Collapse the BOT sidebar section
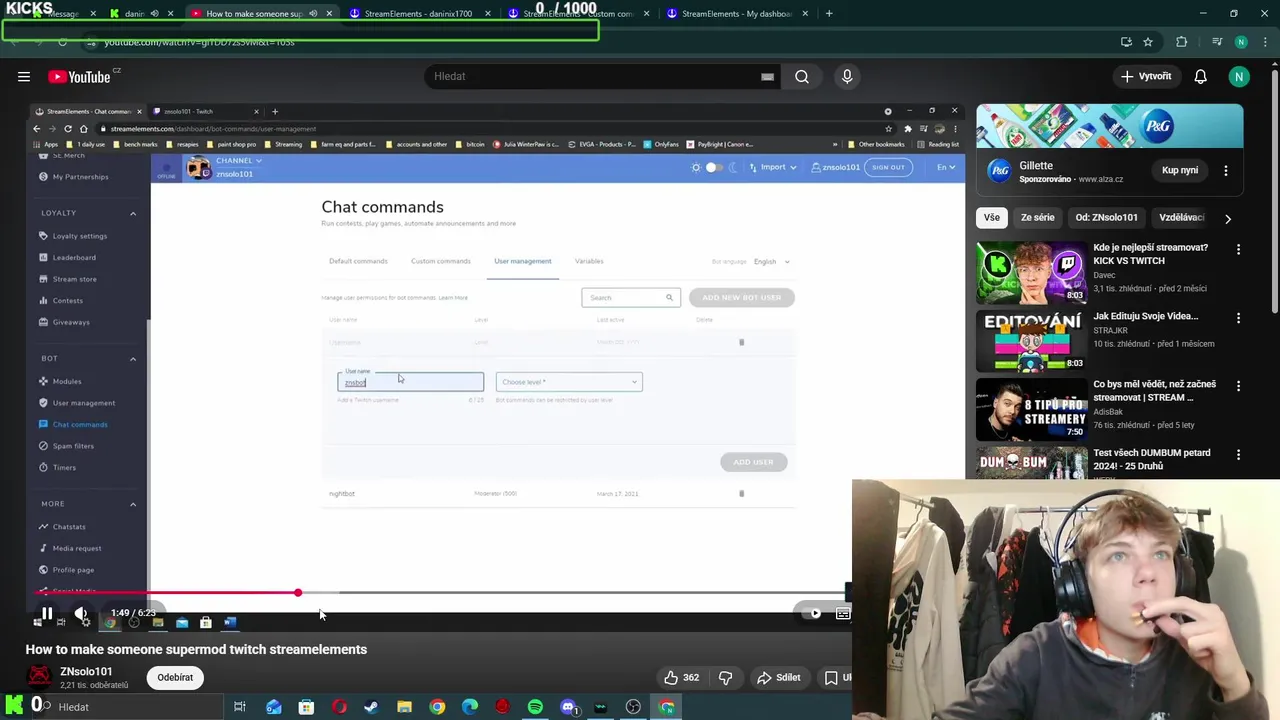This screenshot has width=1280, height=720. [133, 358]
